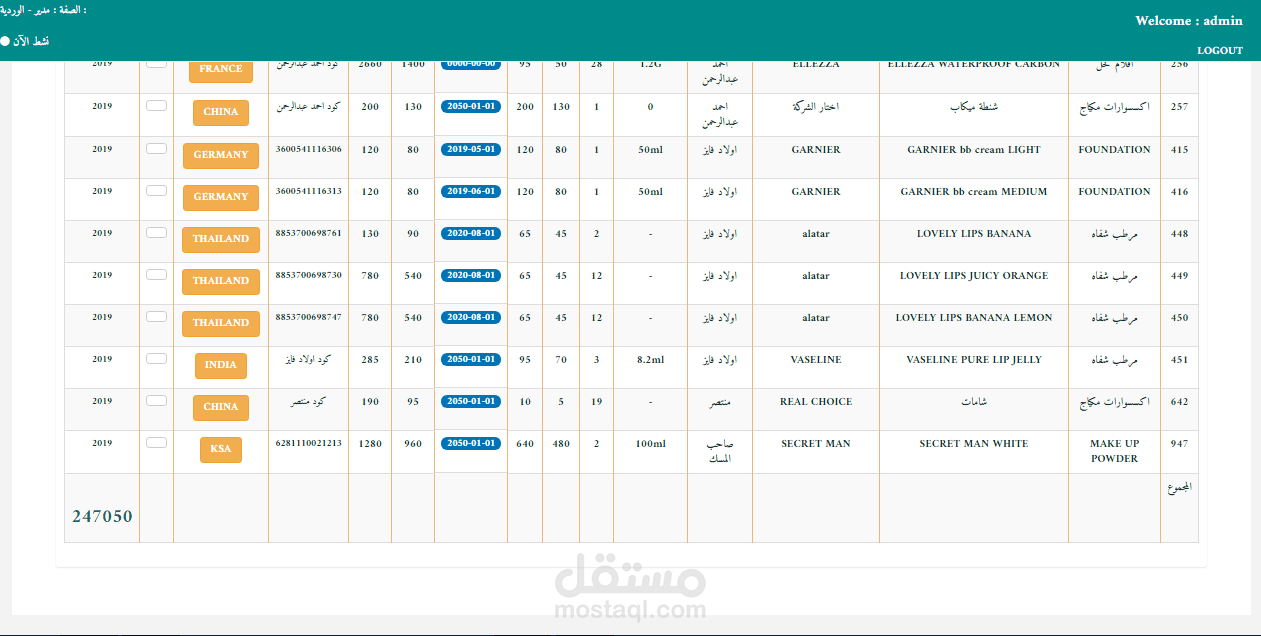Click the Welcome : admin label

(1189, 20)
